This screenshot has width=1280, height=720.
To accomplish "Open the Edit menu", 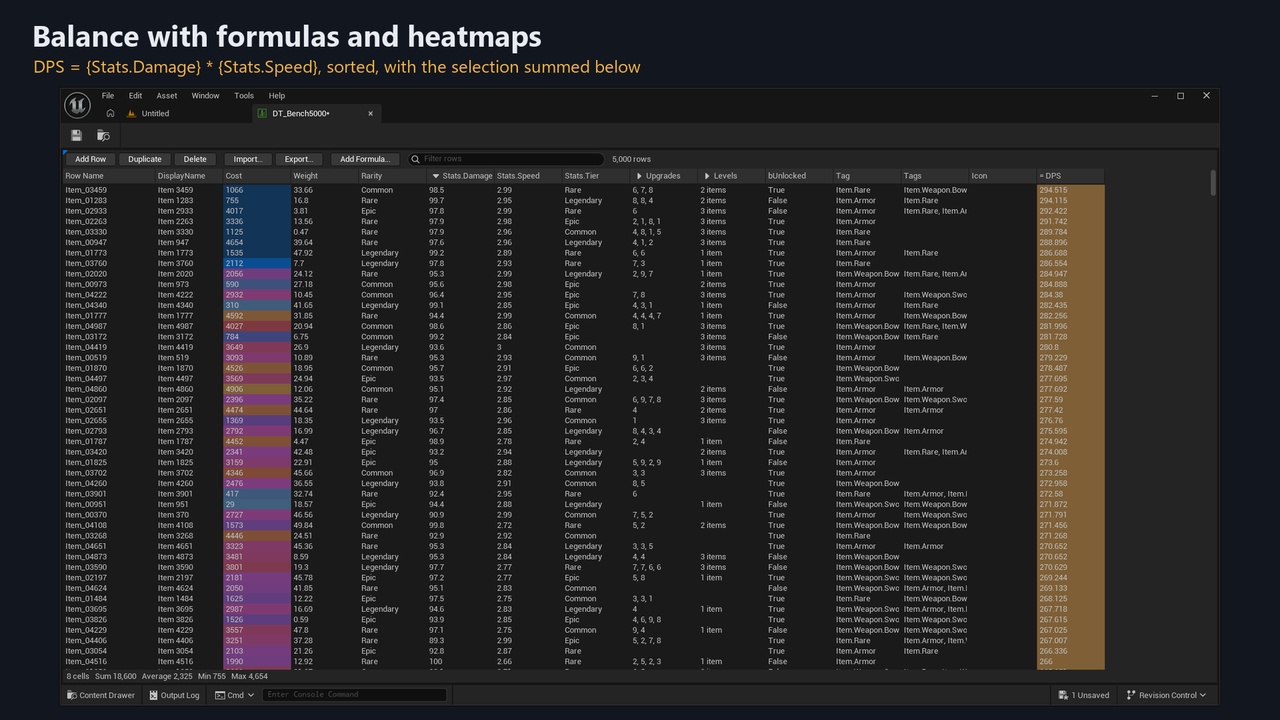I will click(135, 96).
